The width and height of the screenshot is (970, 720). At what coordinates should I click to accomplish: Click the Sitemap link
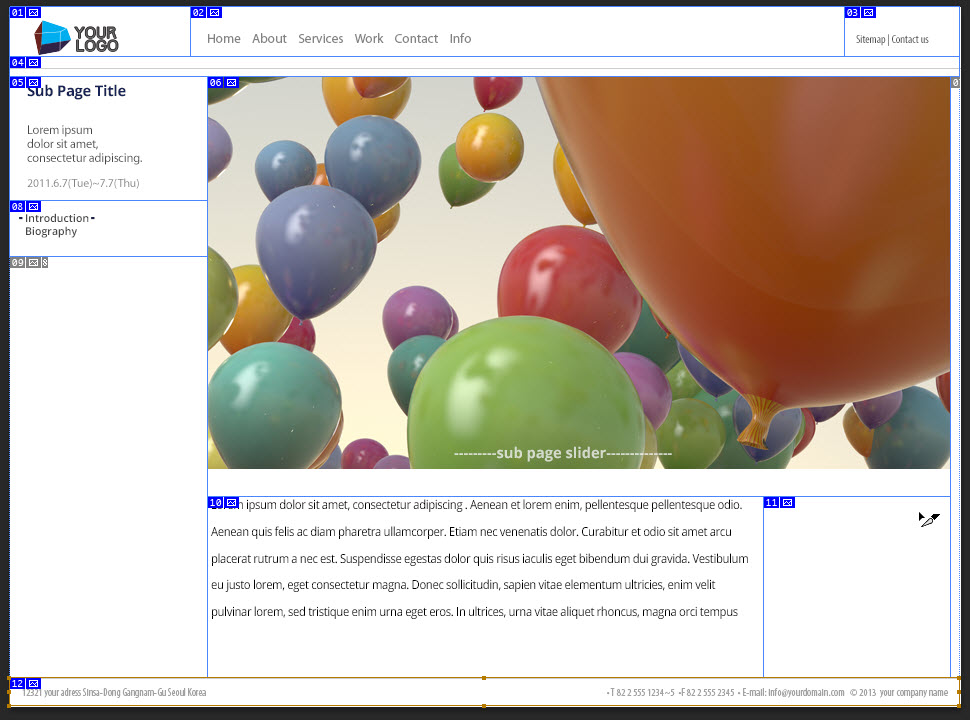[870, 40]
